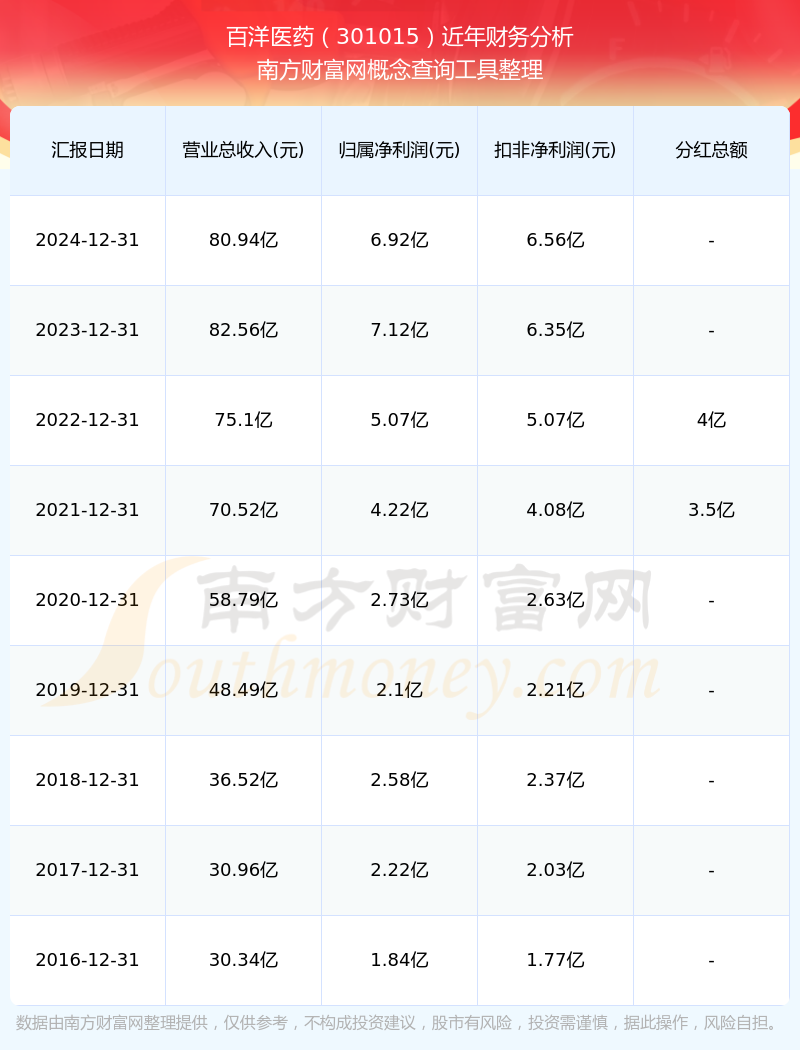Select the 4.08亿 cell

(556, 511)
